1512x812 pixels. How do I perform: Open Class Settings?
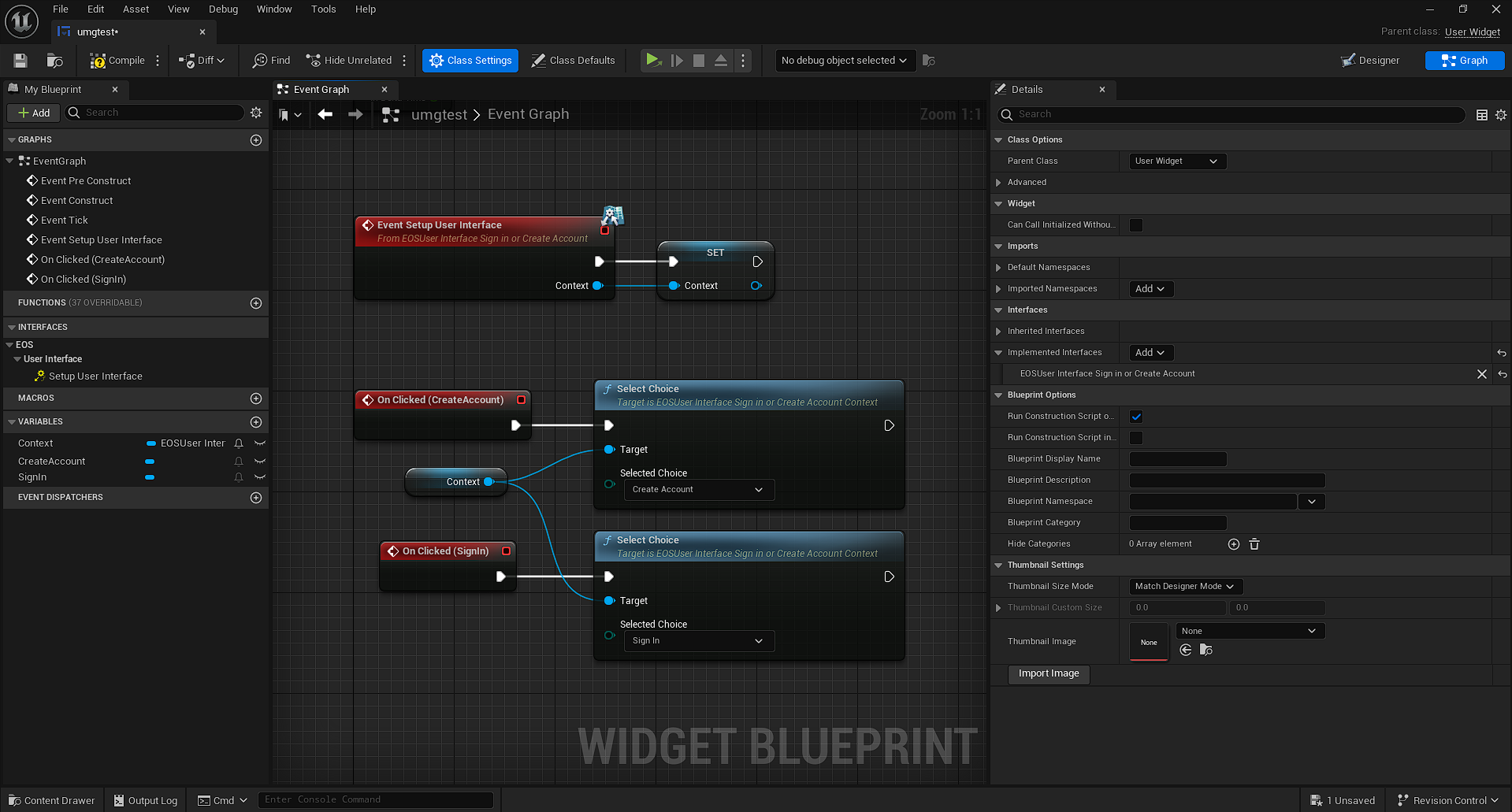(x=470, y=60)
